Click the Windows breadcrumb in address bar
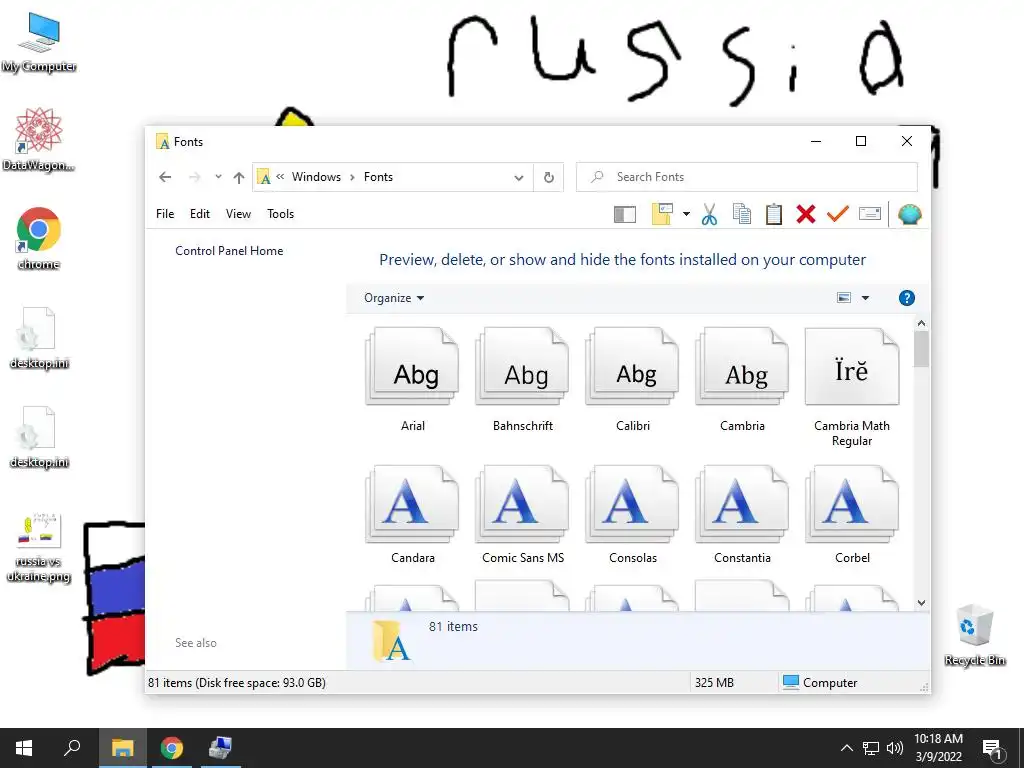The height and width of the screenshot is (768, 1024). 316,177
